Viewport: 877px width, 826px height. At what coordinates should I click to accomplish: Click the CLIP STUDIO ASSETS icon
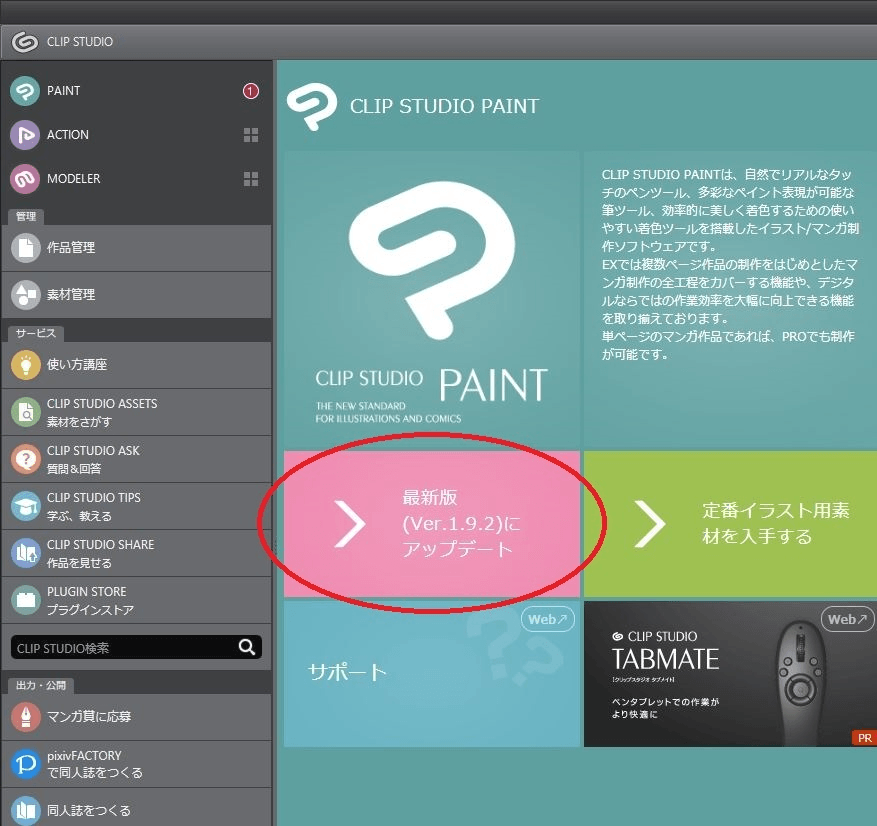tap(26, 412)
